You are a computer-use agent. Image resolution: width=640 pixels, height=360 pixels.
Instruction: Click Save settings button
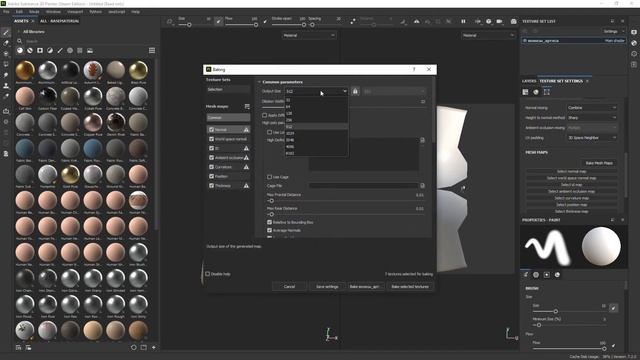(x=327, y=287)
